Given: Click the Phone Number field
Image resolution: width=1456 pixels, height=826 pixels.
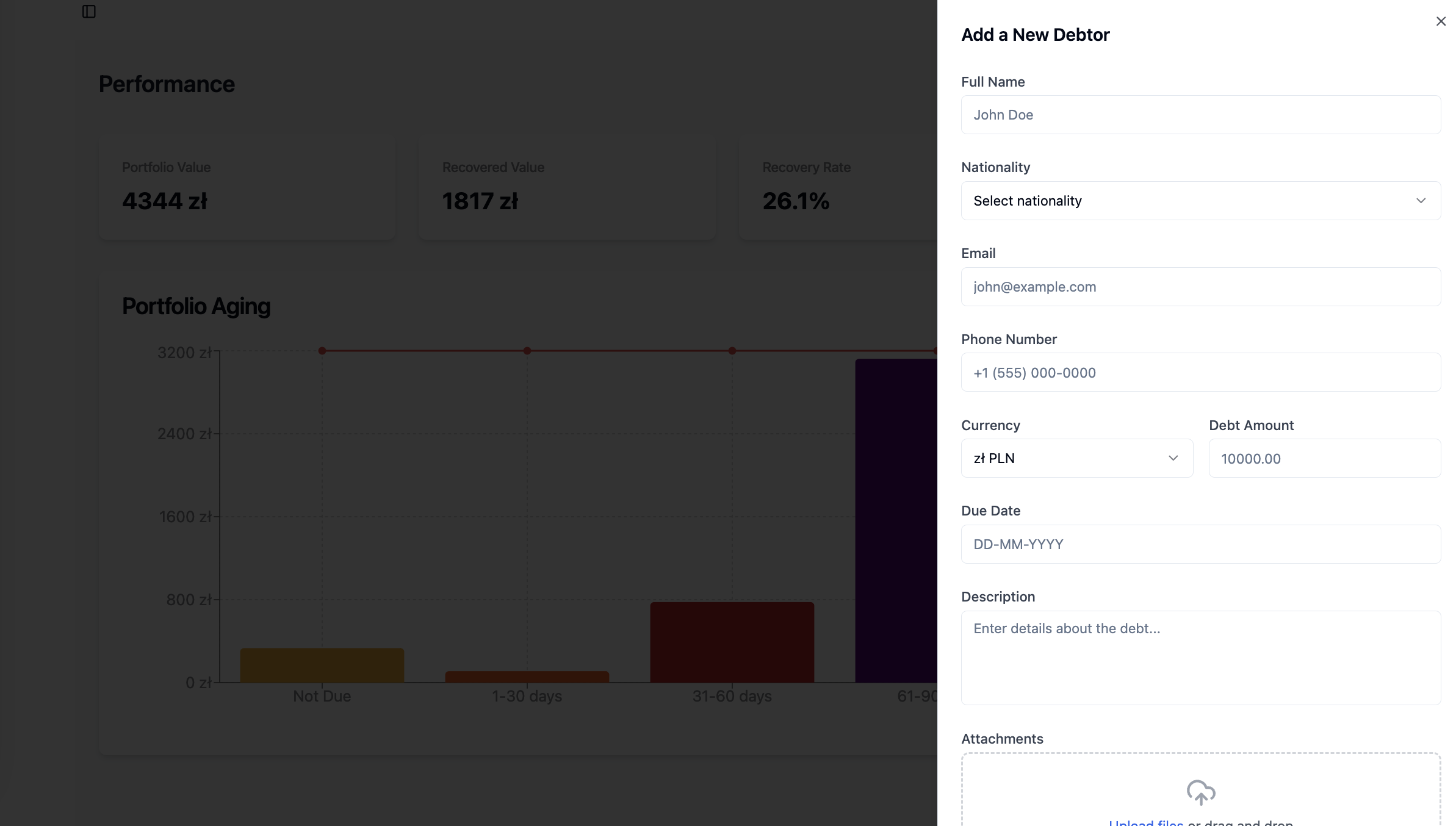Looking at the screenshot, I should pos(1200,373).
